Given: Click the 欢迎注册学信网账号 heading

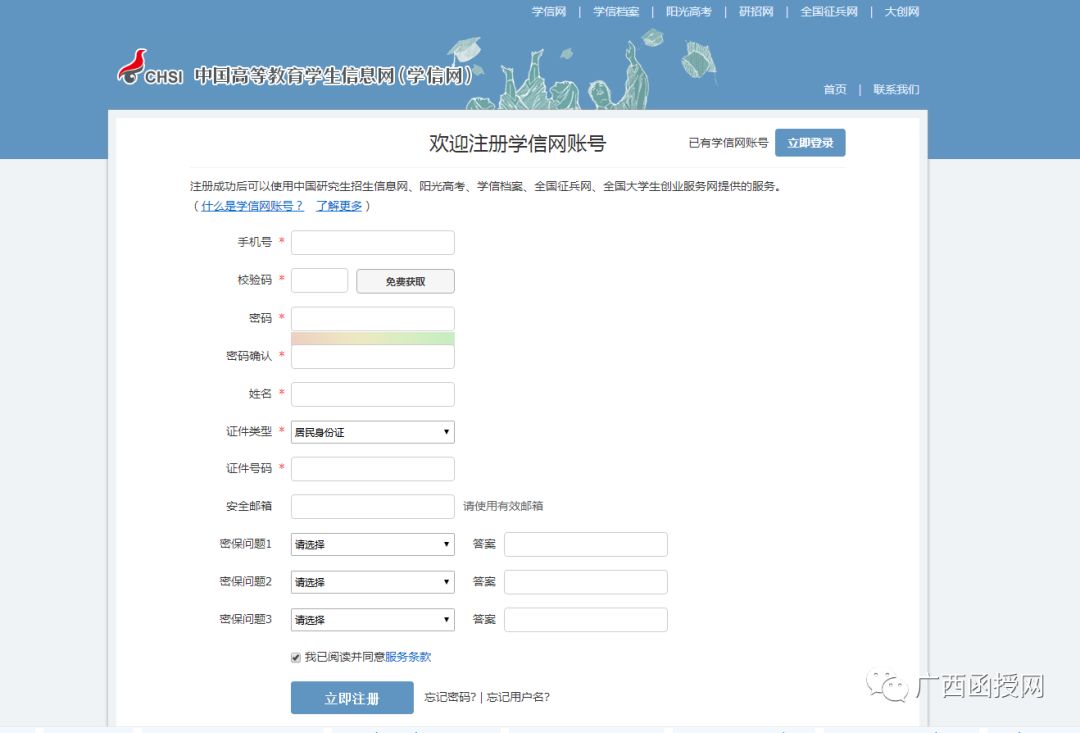Looking at the screenshot, I should coord(517,143).
